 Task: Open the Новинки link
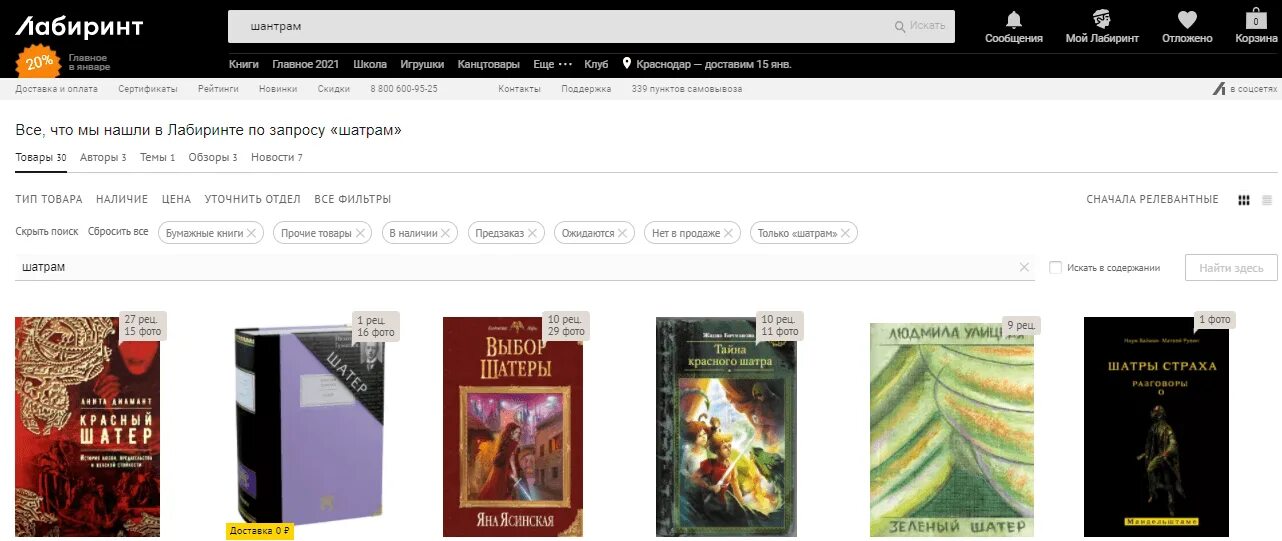point(278,89)
